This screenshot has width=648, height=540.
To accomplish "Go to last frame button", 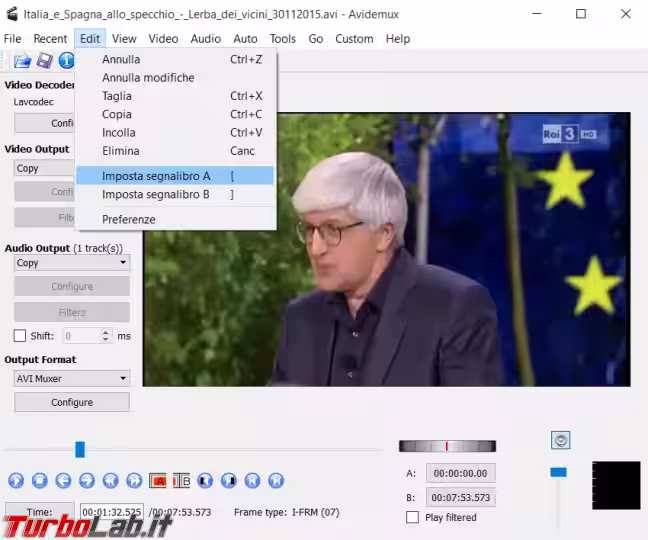I will pyautogui.click(x=276, y=481).
